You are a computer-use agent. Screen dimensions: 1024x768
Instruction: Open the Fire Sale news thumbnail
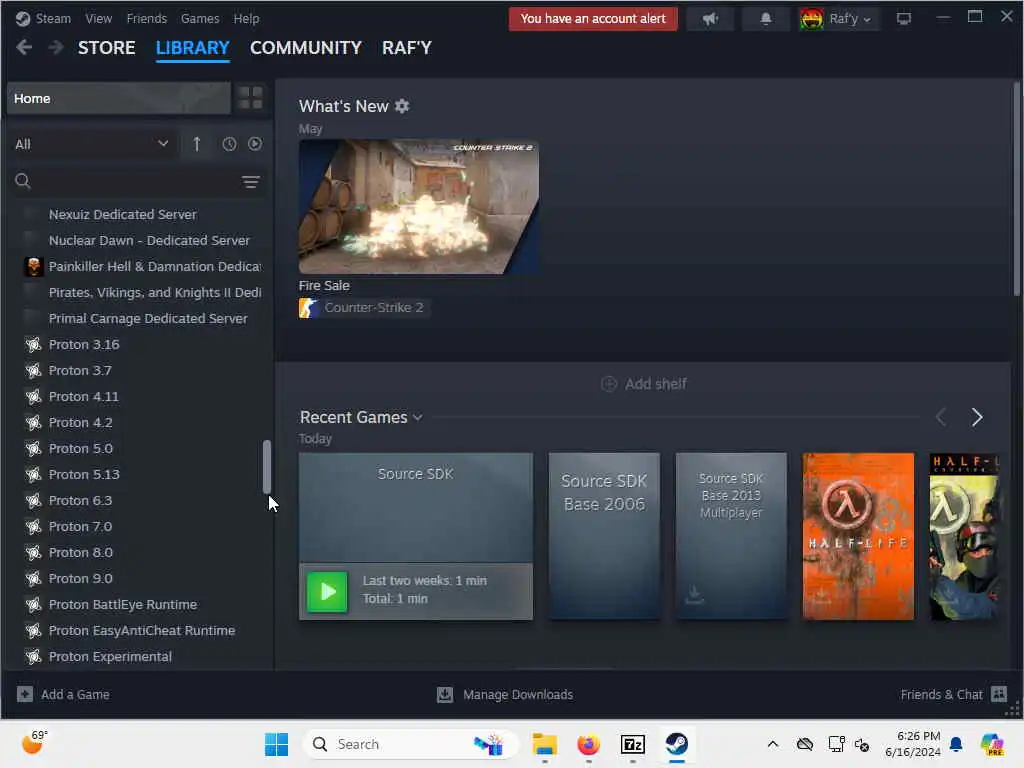419,206
